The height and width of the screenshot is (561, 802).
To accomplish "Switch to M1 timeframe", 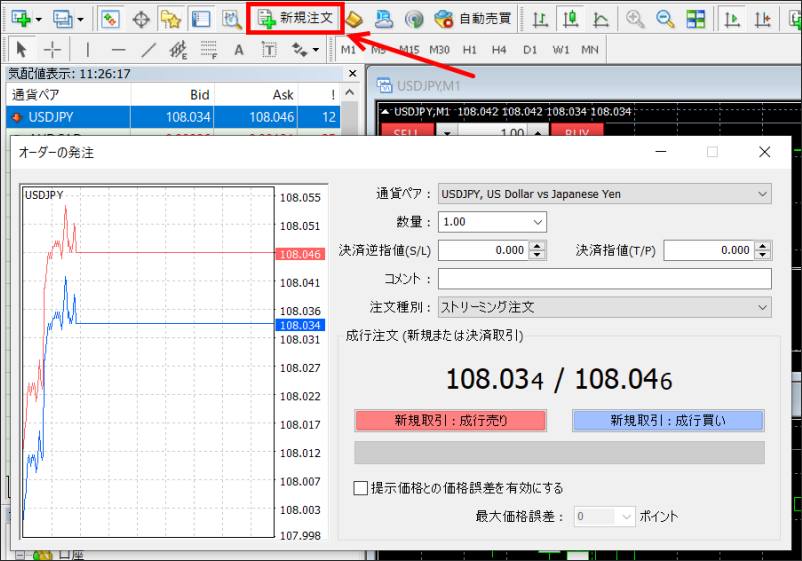I will [348, 50].
